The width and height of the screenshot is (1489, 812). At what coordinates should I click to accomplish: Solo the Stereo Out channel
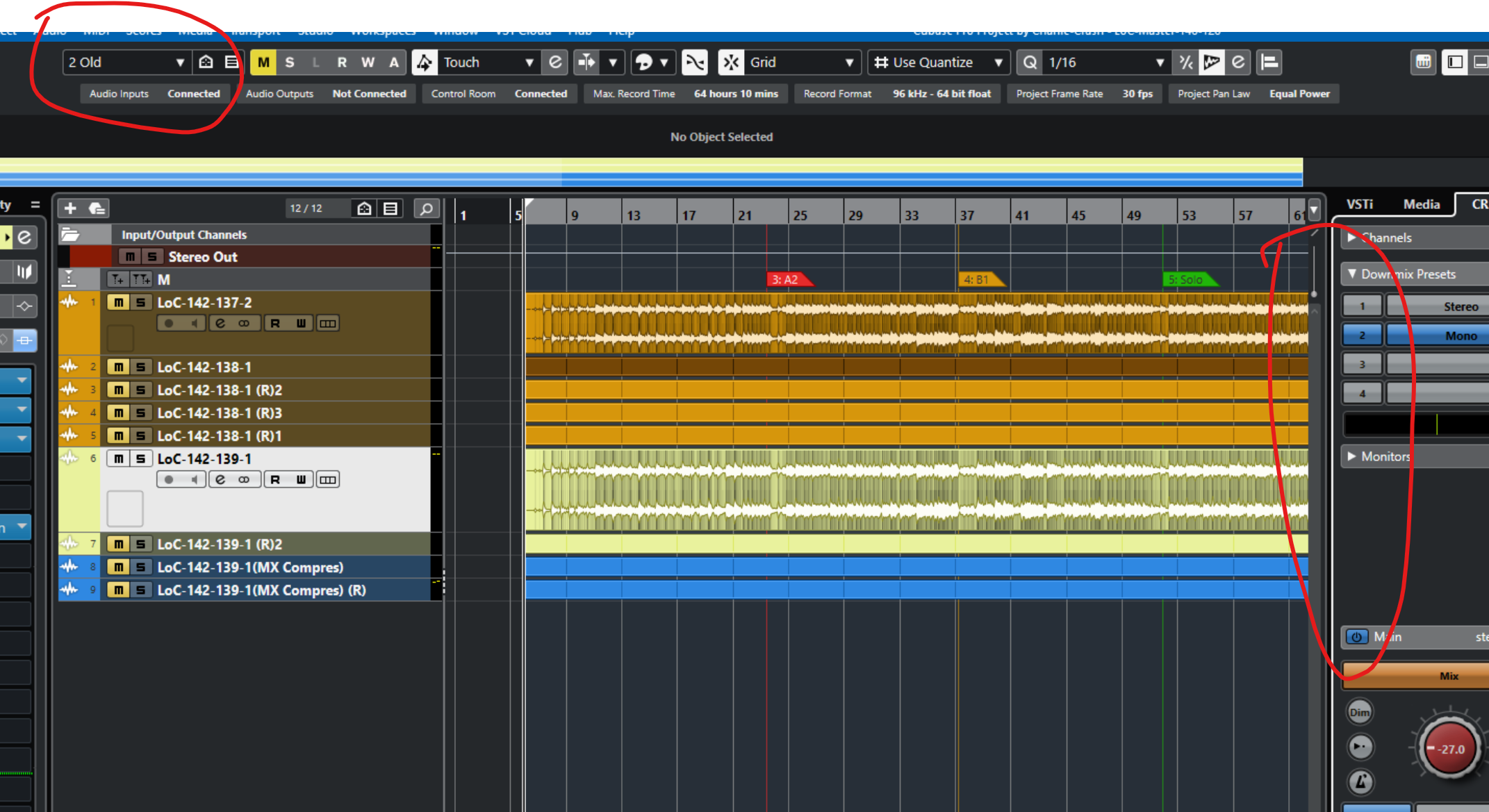152,257
